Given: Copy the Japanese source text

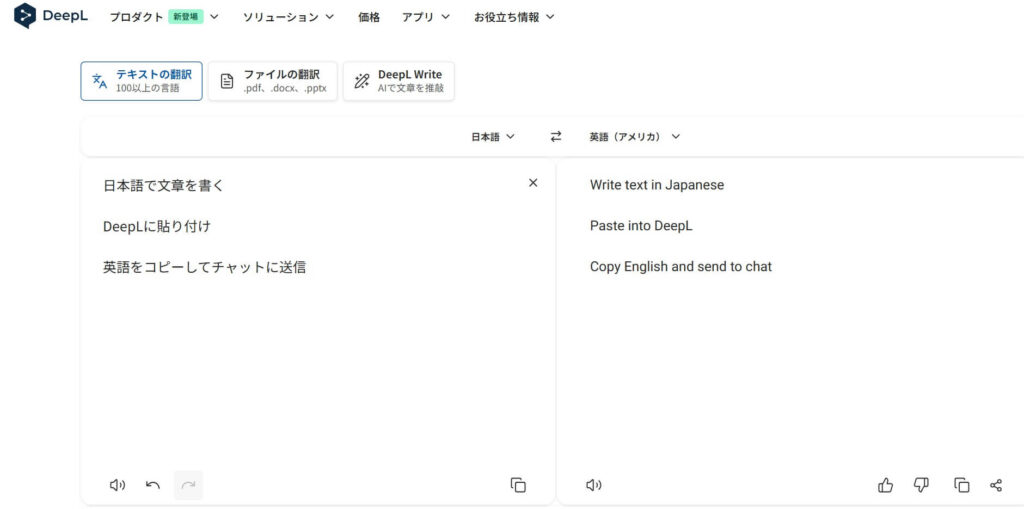Looking at the screenshot, I should 518,485.
